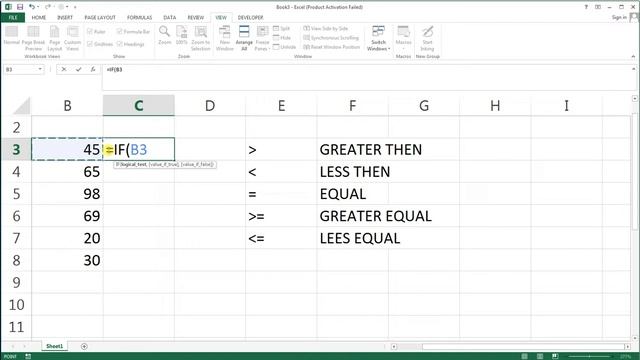The image size is (640, 360).
Task: Open the Switch Windows dropdown
Action: [378, 38]
